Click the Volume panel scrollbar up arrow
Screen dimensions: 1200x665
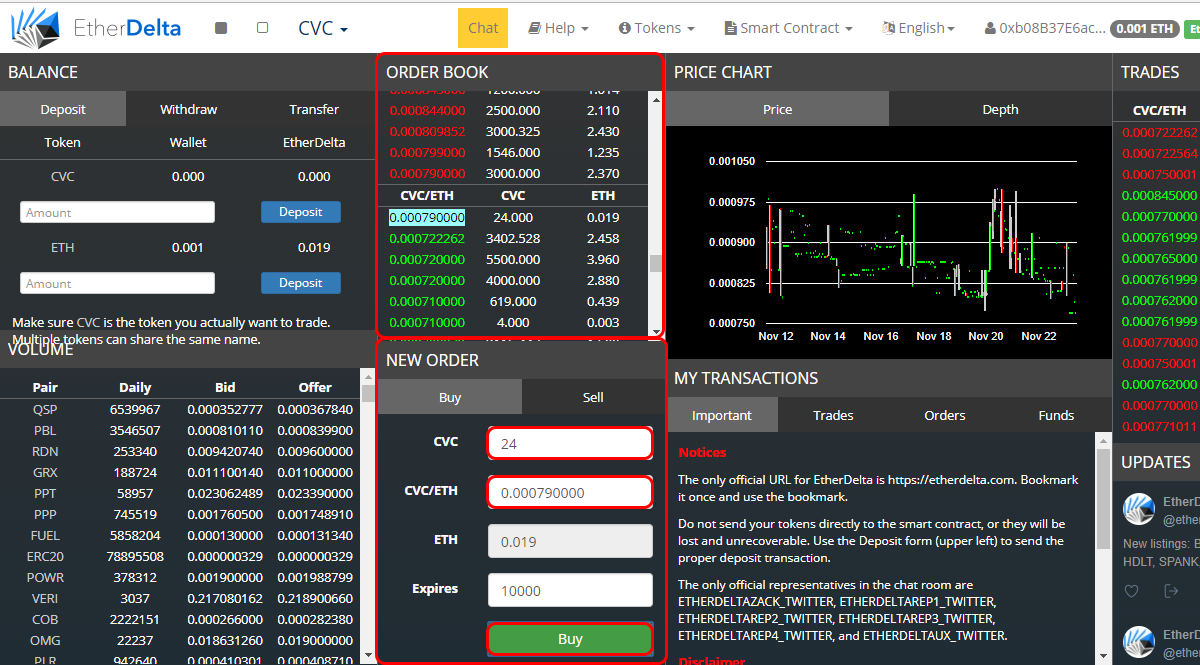click(x=368, y=376)
